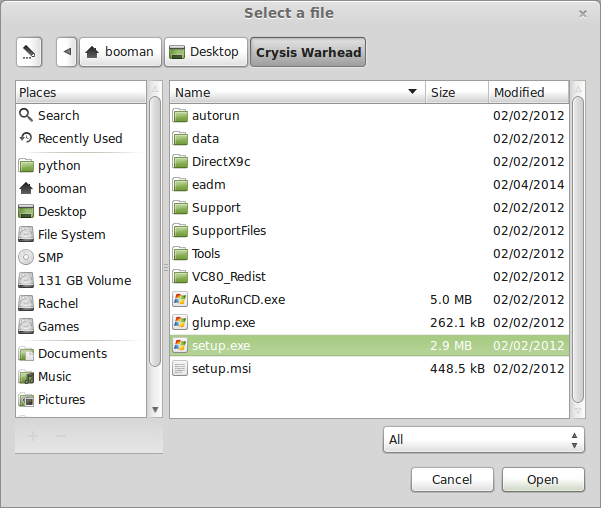The width and height of the screenshot is (601, 508).
Task: Sort by the Name column header
Action: click(x=297, y=92)
